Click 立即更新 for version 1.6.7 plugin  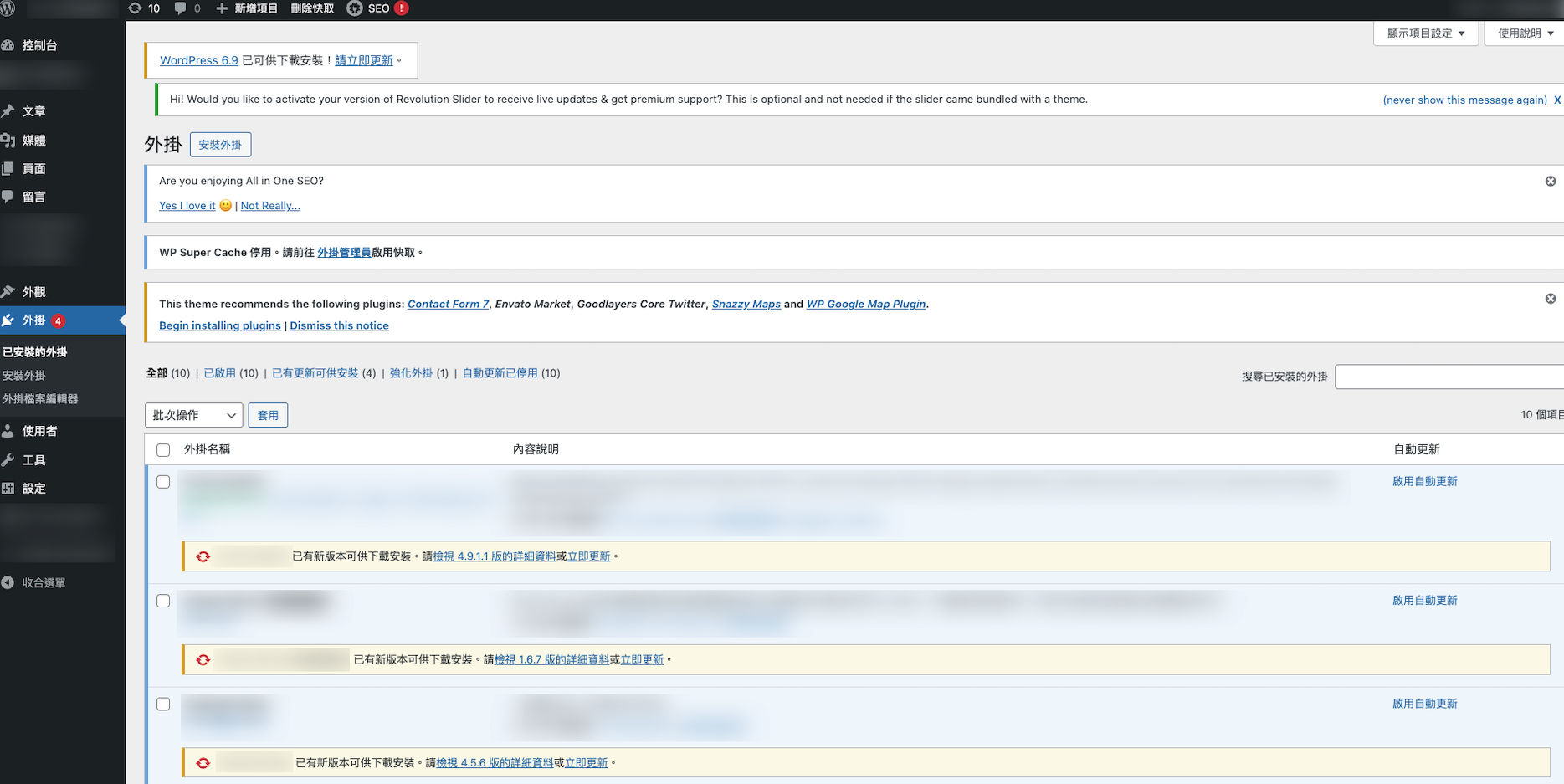pyautogui.click(x=642, y=659)
